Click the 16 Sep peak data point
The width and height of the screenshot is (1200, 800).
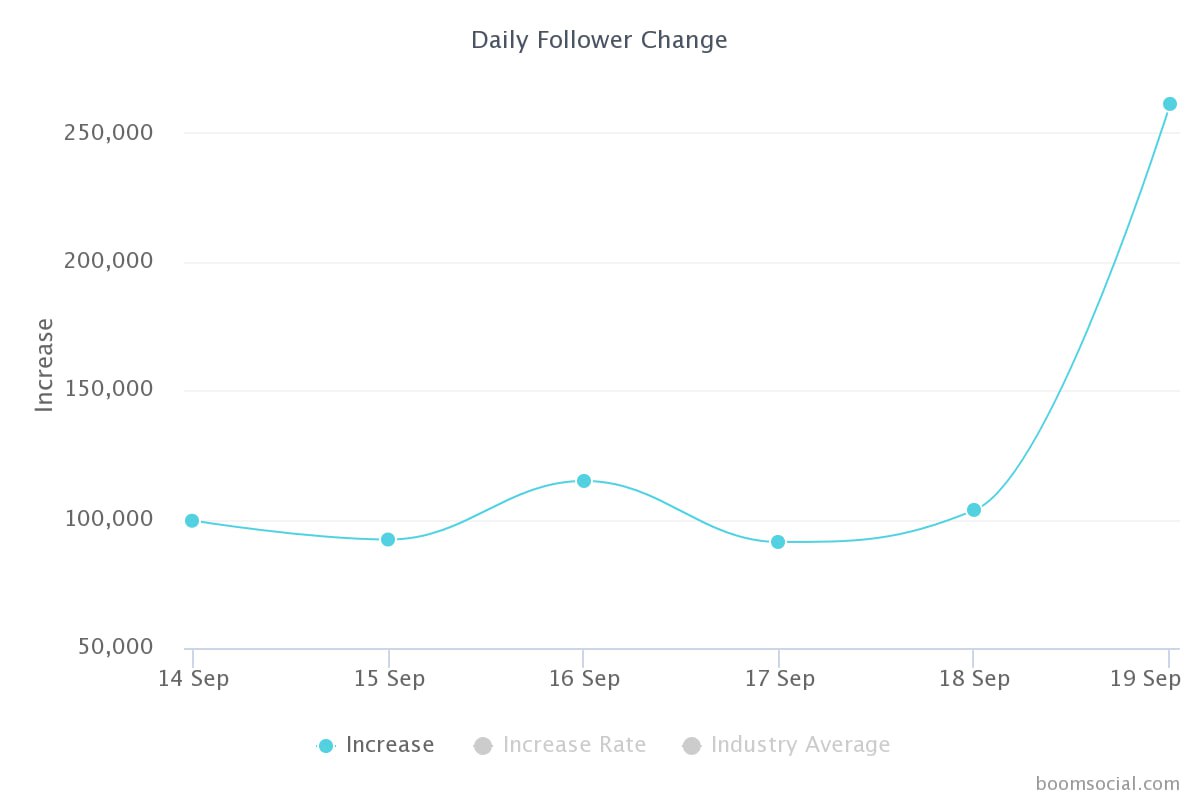(584, 481)
